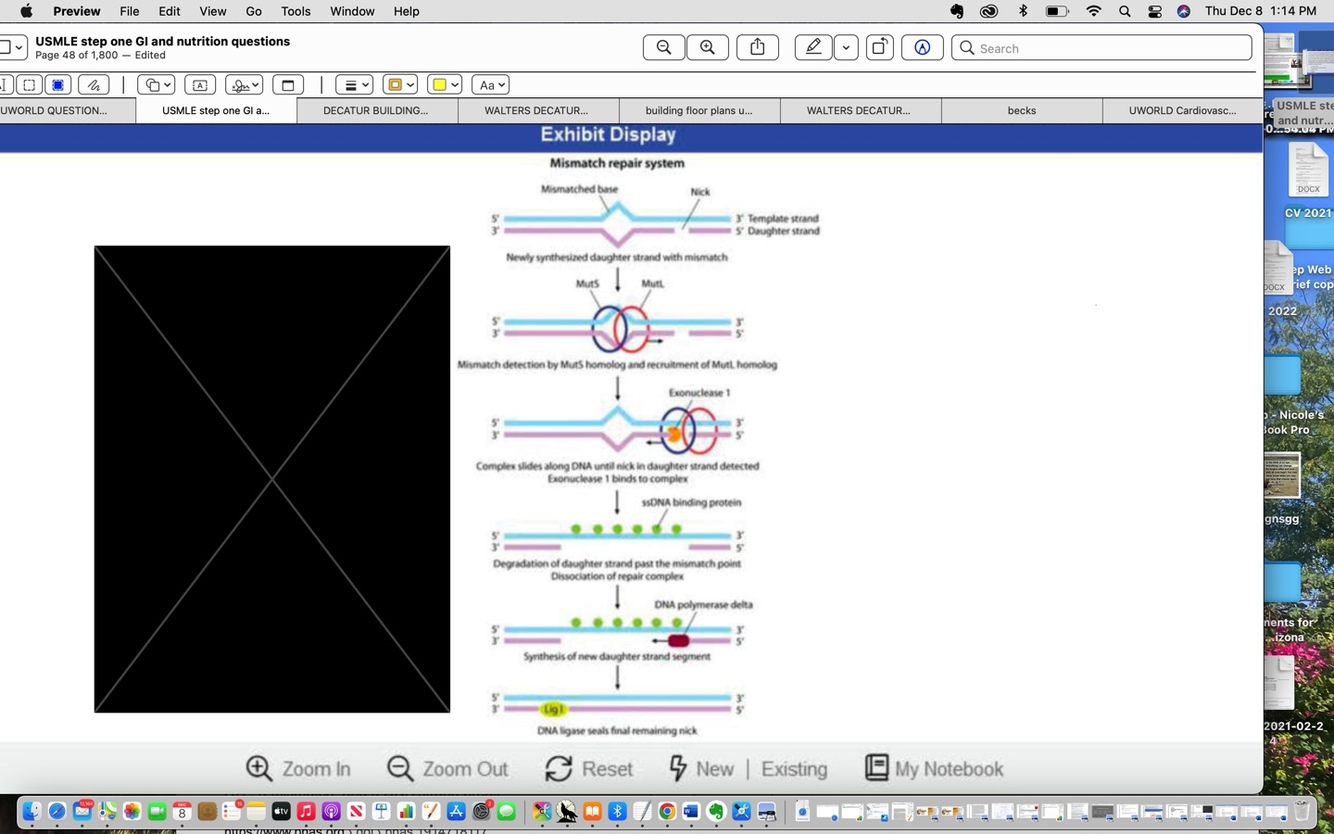
Task: Open App Store from the Dock
Action: [x=456, y=811]
